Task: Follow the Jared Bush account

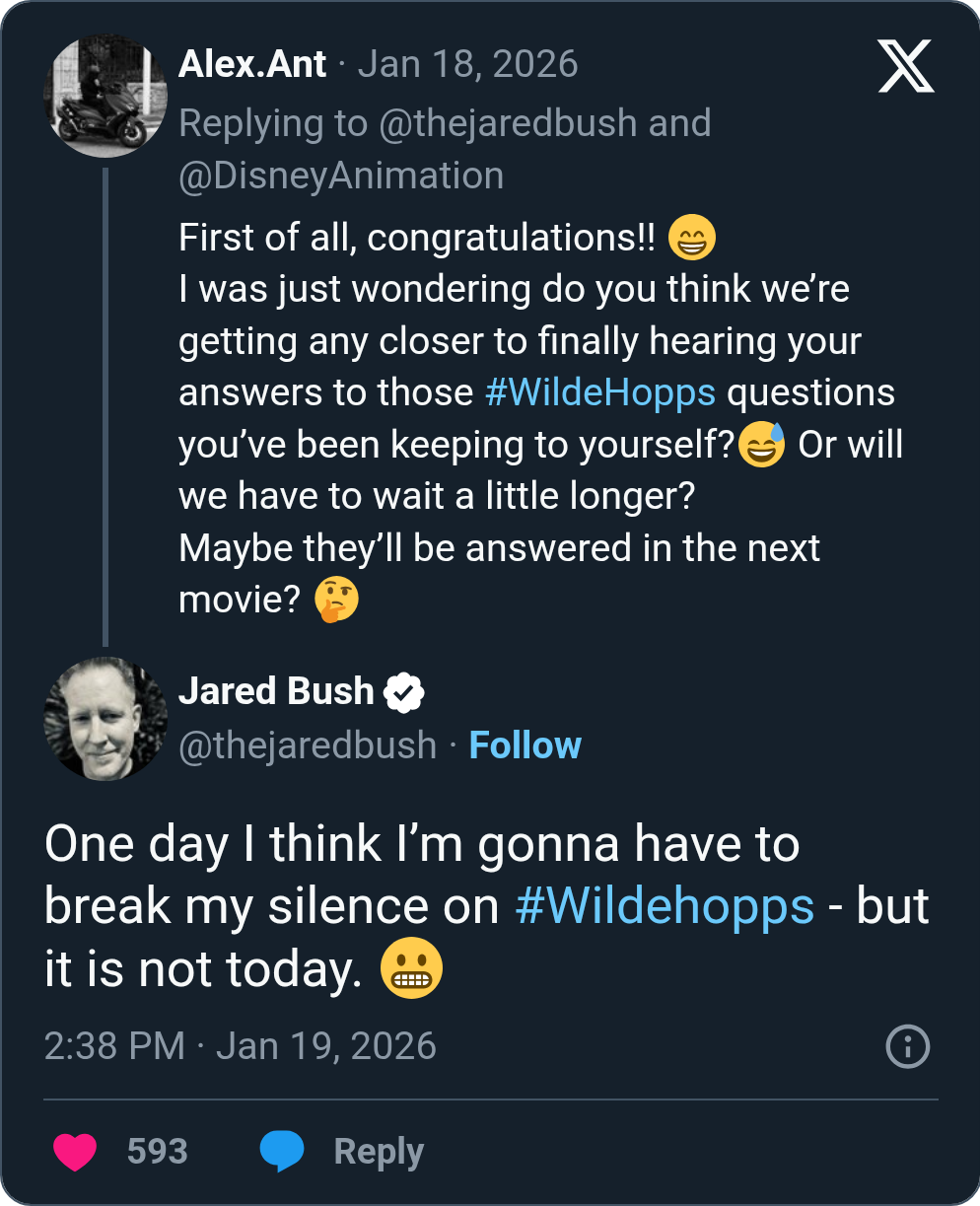Action: pos(525,745)
